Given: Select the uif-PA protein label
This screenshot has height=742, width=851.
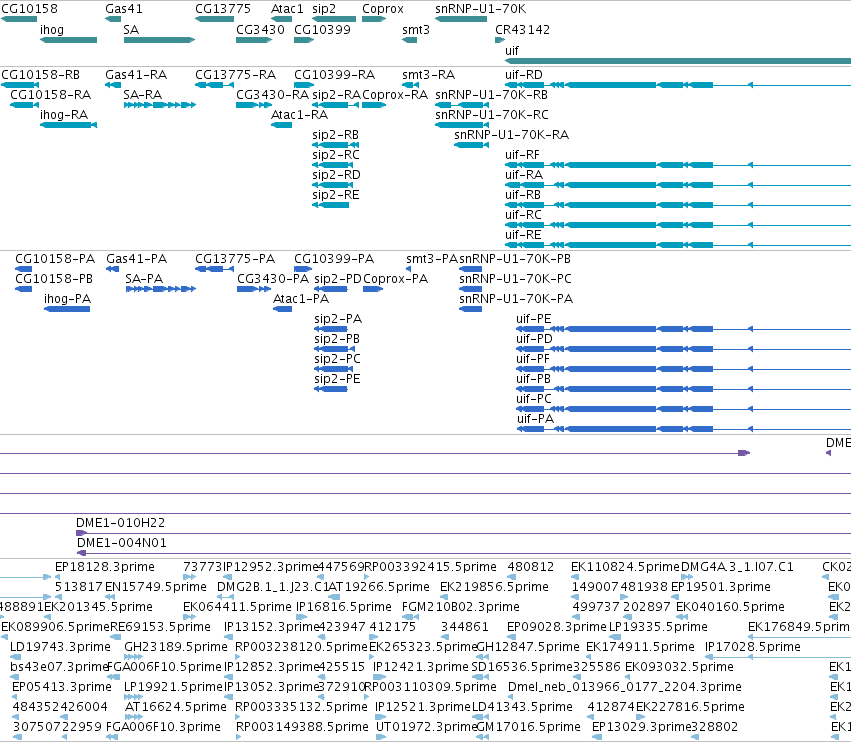Looking at the screenshot, I should pos(535,419).
